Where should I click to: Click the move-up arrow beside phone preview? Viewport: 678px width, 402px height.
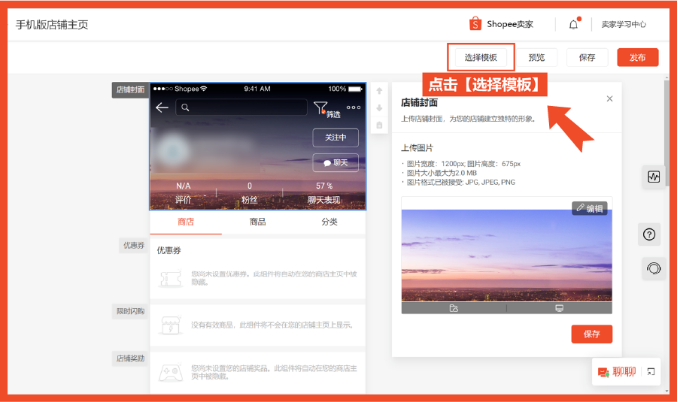378,91
